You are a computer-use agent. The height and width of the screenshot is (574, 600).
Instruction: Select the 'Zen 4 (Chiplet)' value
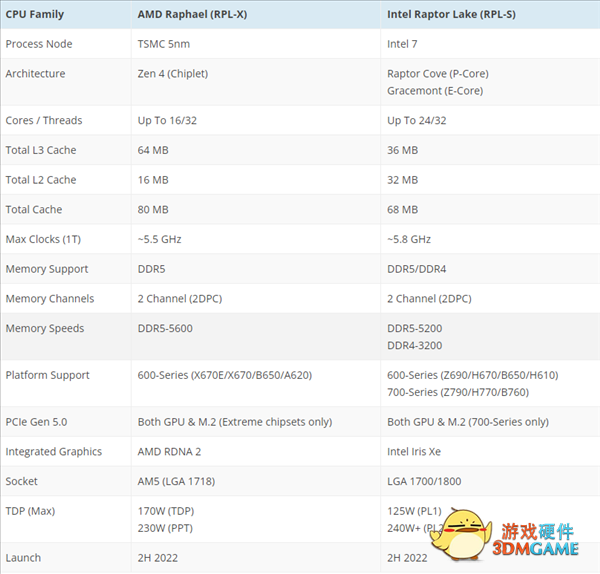click(173, 73)
